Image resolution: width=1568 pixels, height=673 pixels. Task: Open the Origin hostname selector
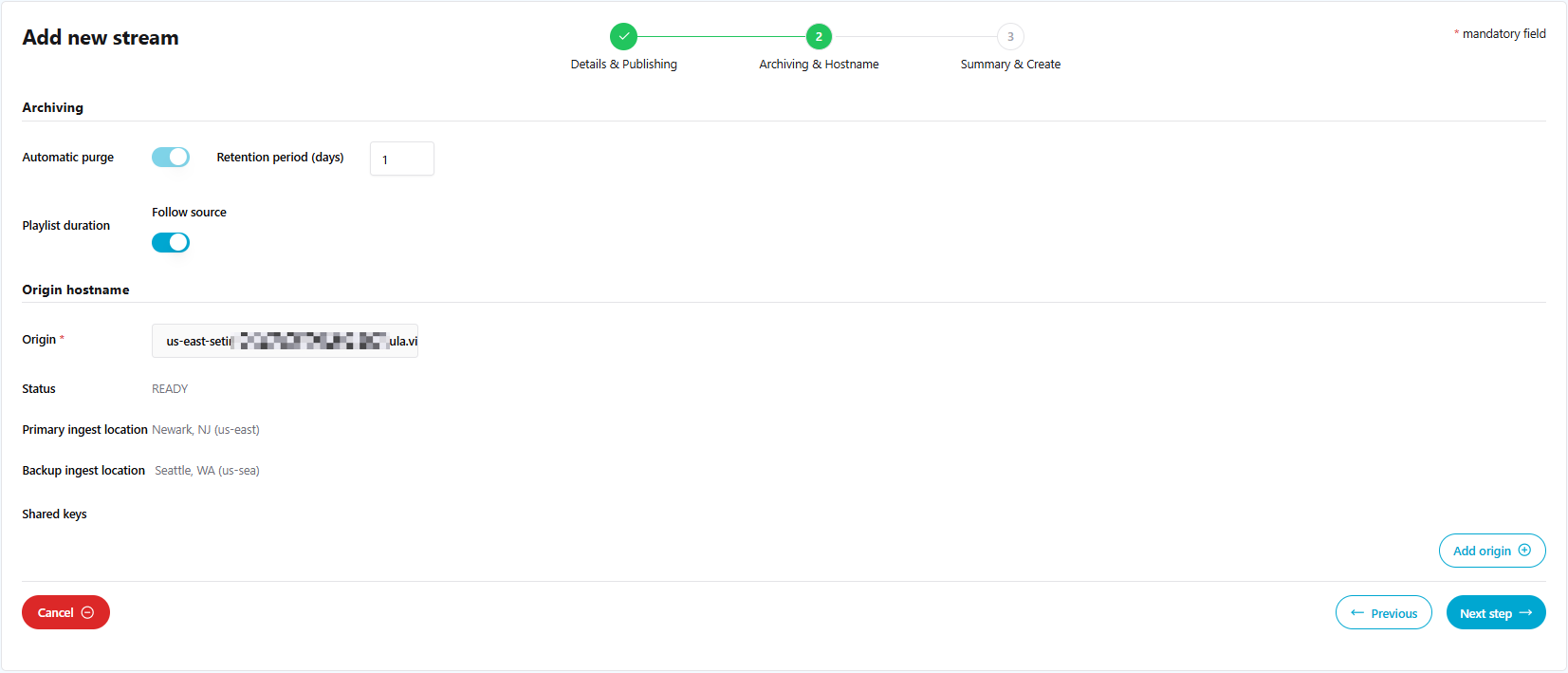click(x=285, y=341)
